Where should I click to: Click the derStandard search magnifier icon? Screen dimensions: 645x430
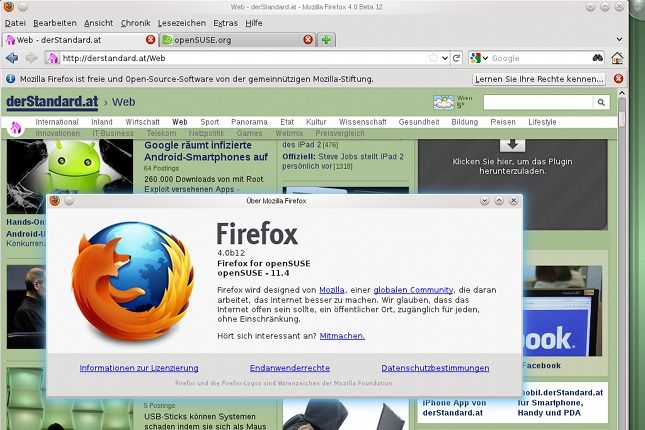601,102
